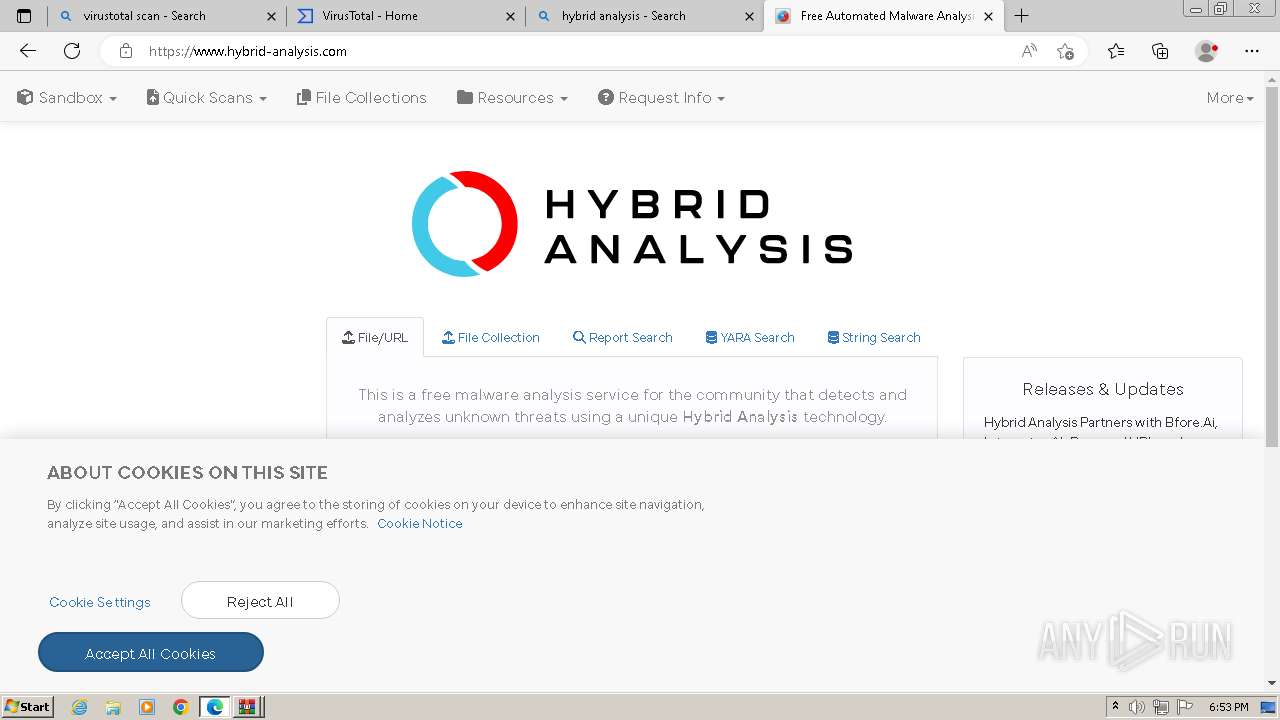This screenshot has width=1280, height=720.
Task: Open File Collections in the navbar
Action: (x=362, y=98)
